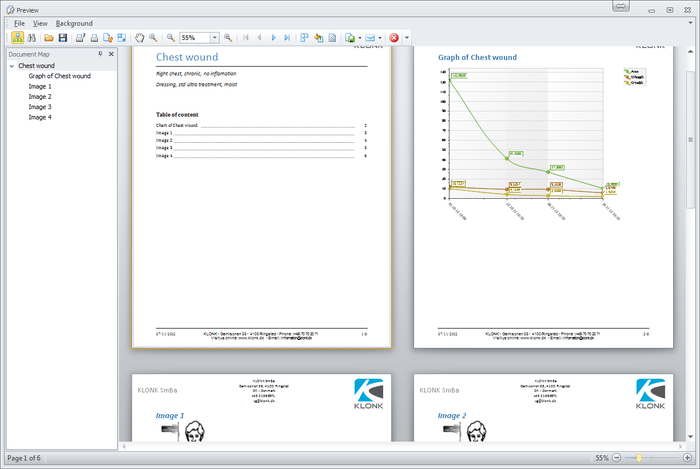The image size is (700, 469).
Task: Select Graph of Chest wound tree item
Action: (x=60, y=76)
